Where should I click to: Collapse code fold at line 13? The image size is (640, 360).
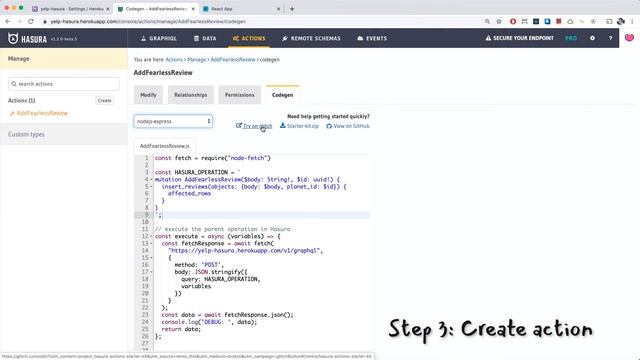coord(151,244)
